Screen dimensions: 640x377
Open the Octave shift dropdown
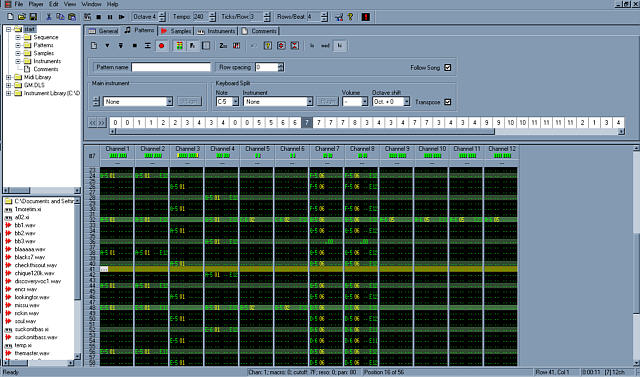click(x=407, y=101)
